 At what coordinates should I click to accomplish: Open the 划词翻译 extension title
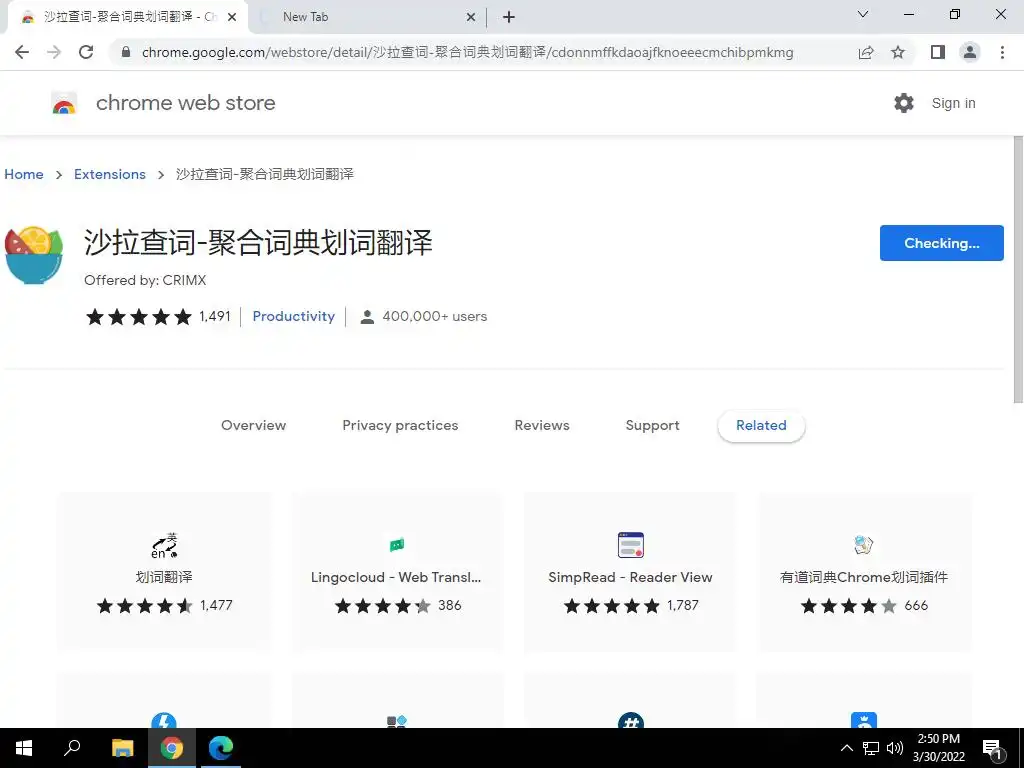(x=164, y=577)
